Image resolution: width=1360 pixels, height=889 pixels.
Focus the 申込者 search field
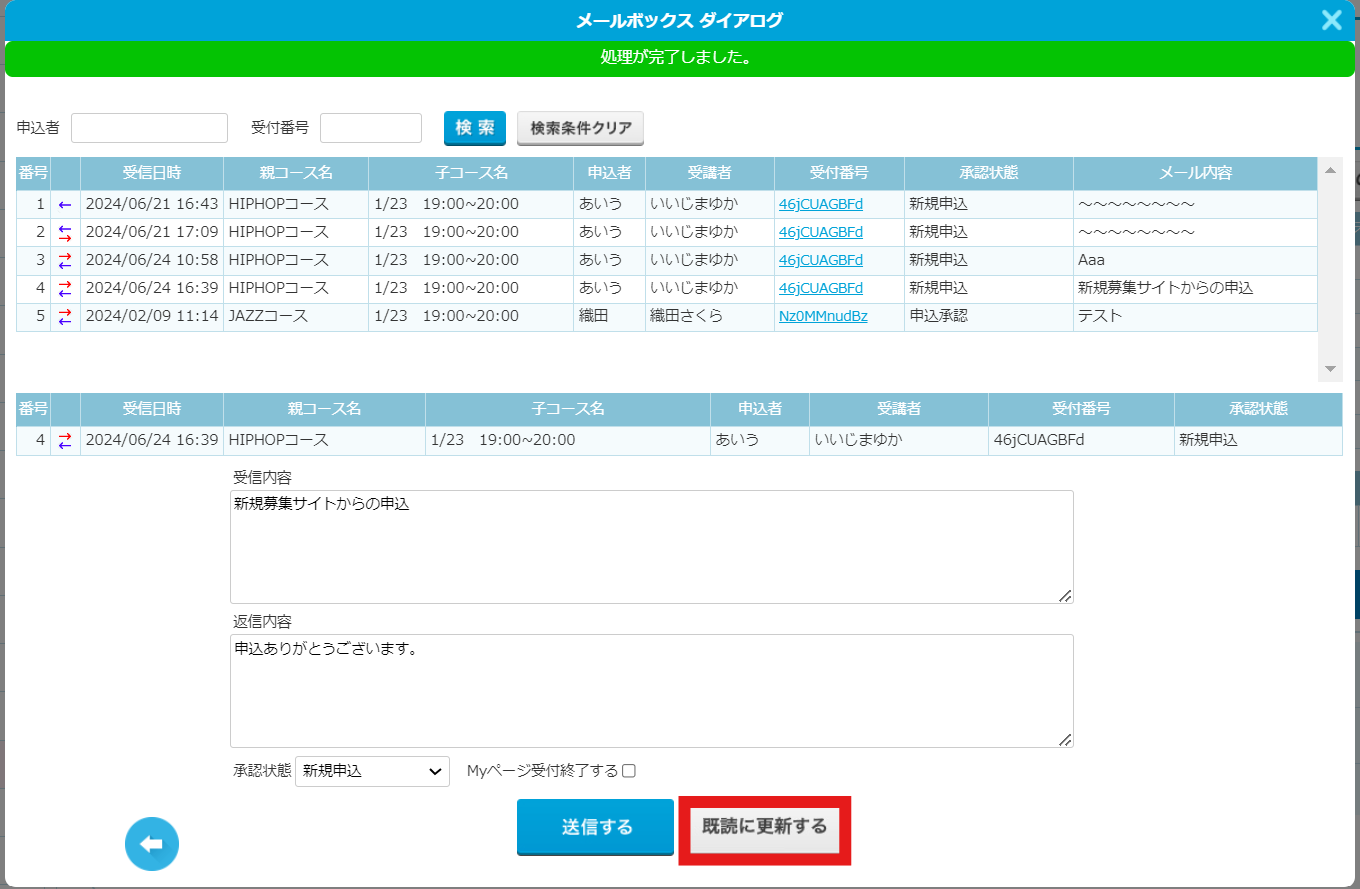click(x=150, y=128)
